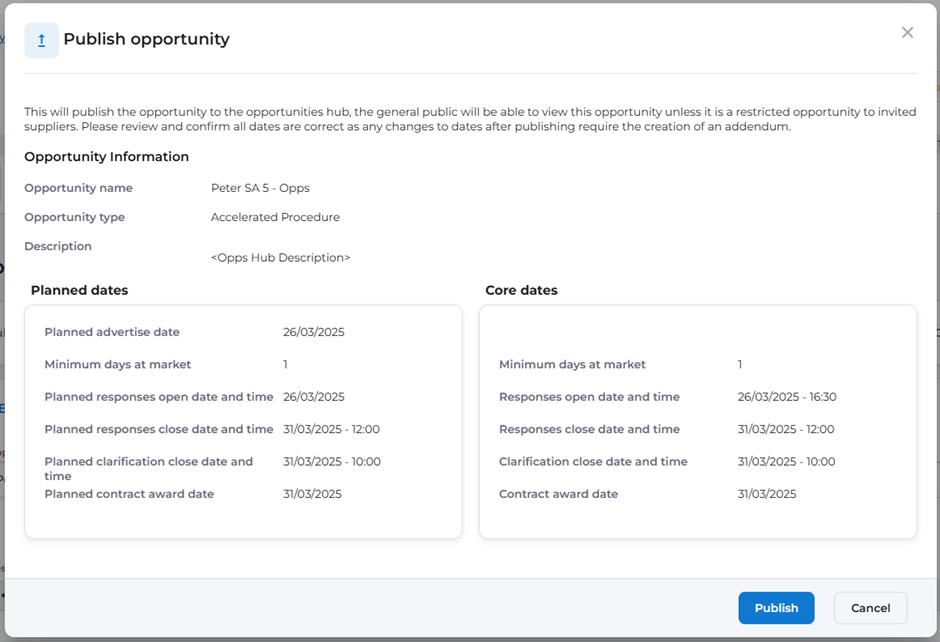Click the upload arrow icon in header
Viewport: 940px width, 642px height.
click(x=41, y=41)
